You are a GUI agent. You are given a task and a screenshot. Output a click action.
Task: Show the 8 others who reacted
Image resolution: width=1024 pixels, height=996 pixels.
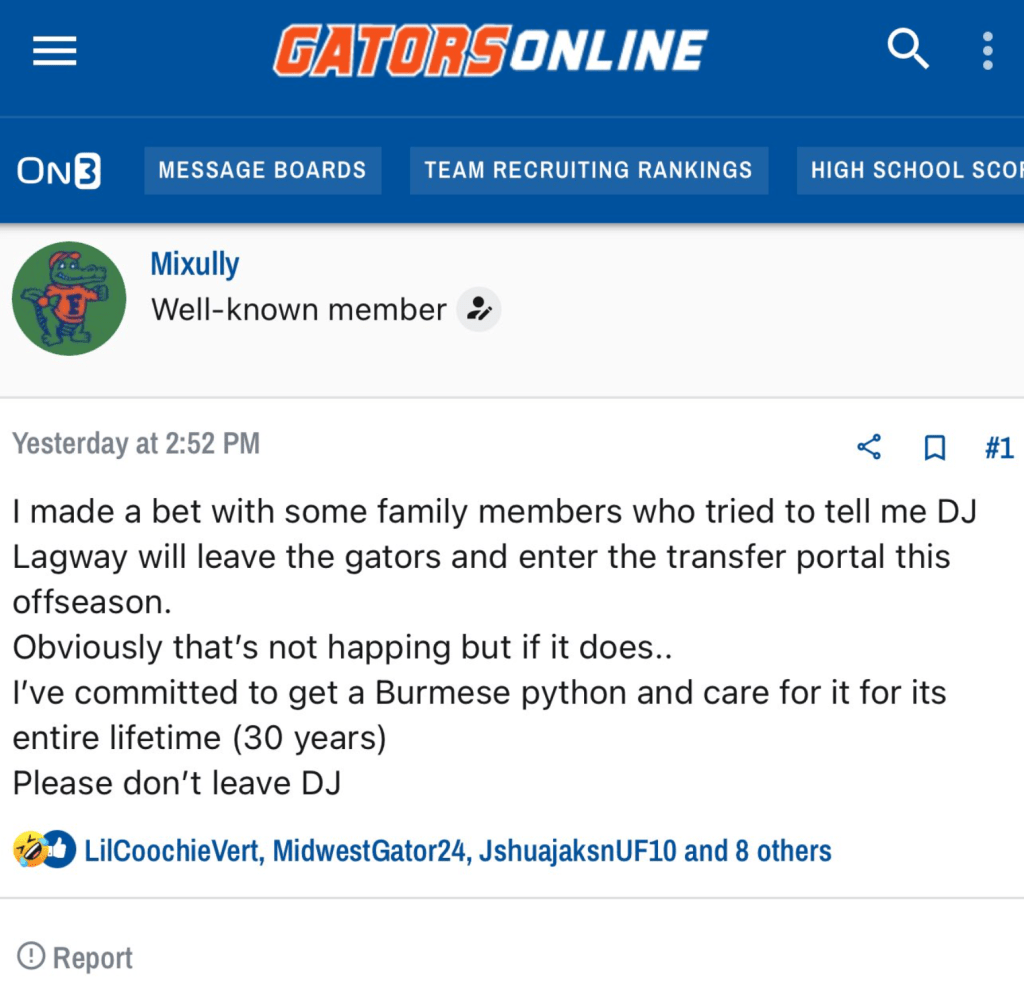pyautogui.click(x=783, y=851)
